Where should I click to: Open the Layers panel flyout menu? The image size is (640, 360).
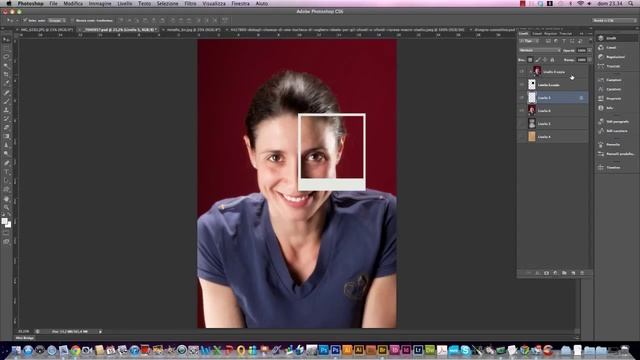pyautogui.click(x=590, y=33)
